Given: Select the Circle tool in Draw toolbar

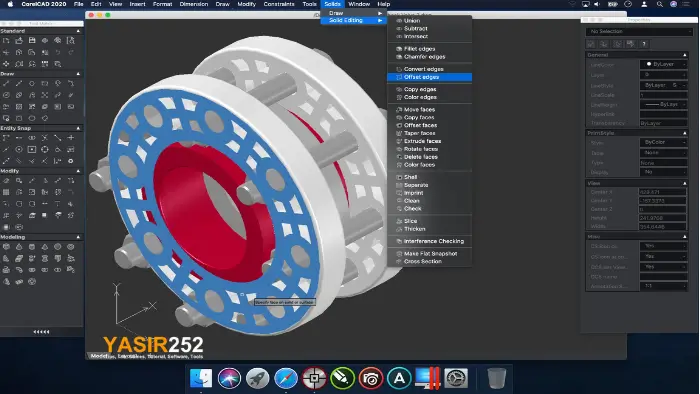Looking at the screenshot, I should coord(32,83).
